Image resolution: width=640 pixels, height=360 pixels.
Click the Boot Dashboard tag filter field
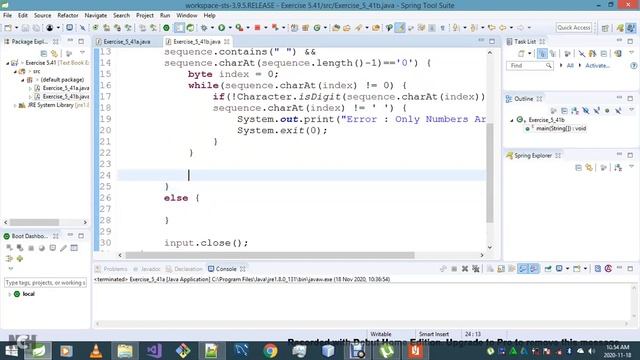click(x=45, y=282)
